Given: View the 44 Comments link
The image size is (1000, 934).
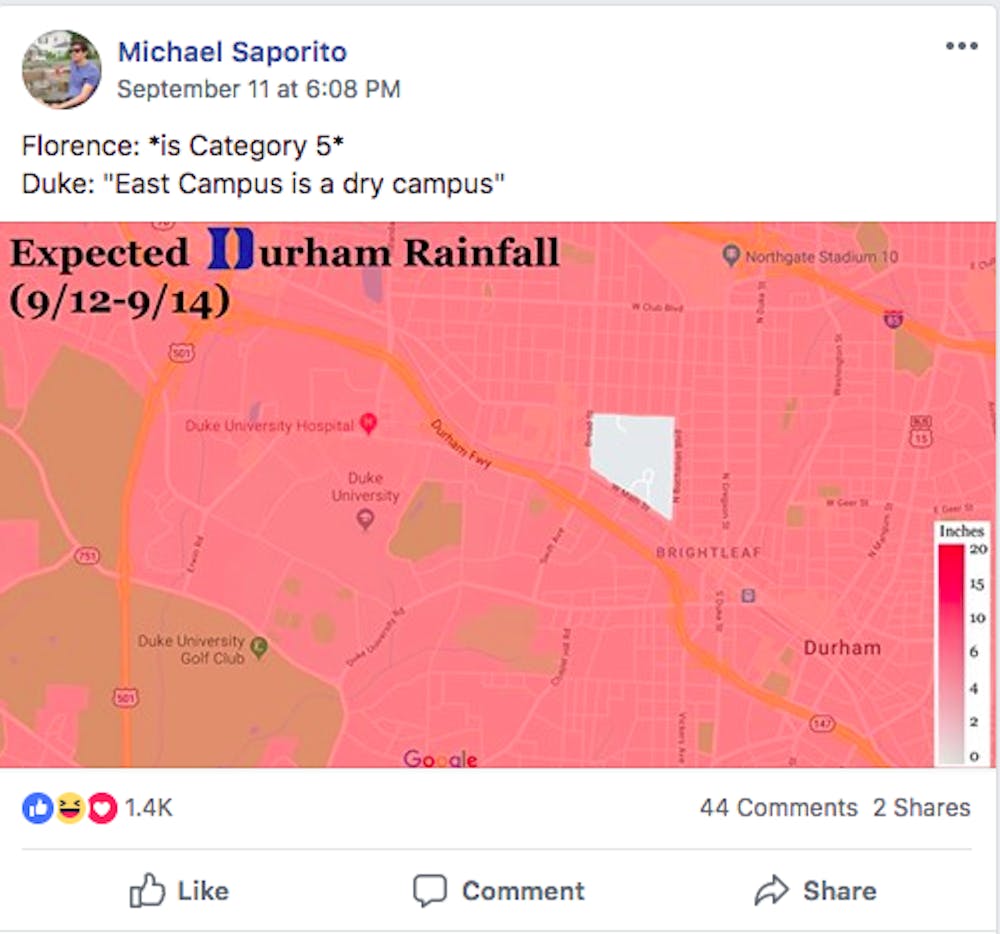Looking at the screenshot, I should 778,808.
